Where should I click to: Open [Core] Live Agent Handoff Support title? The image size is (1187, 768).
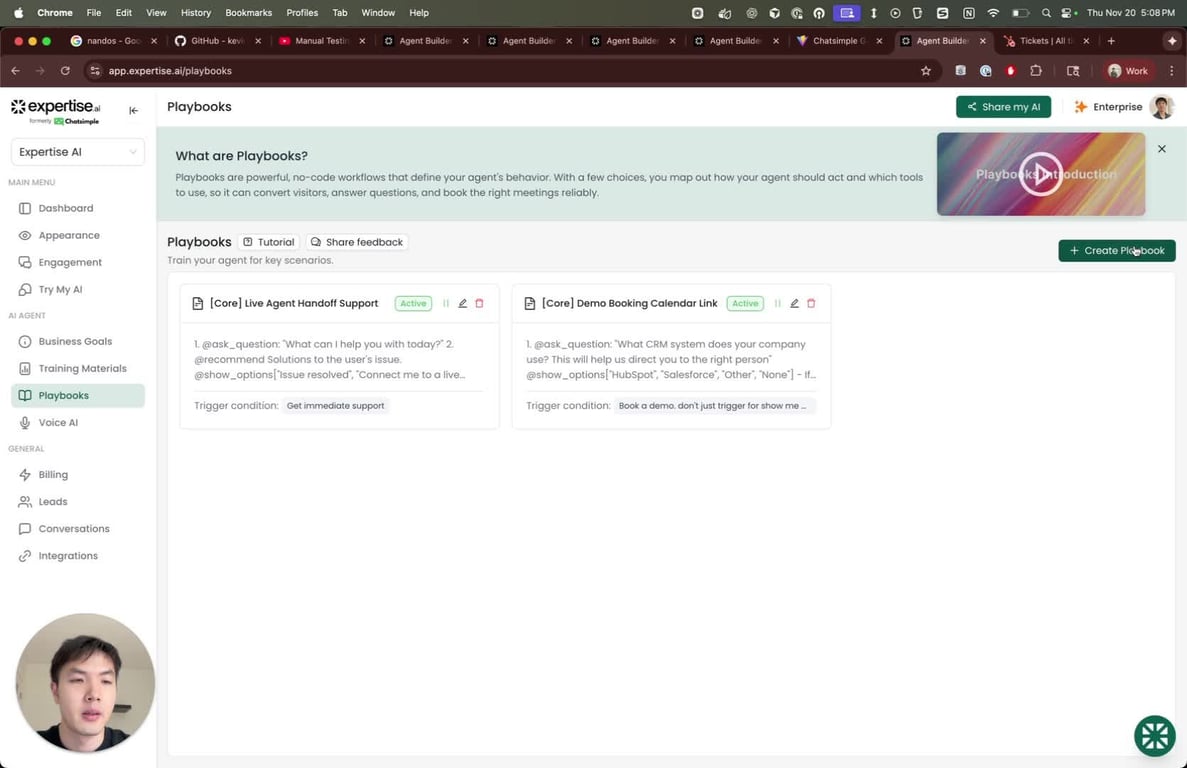coord(294,303)
